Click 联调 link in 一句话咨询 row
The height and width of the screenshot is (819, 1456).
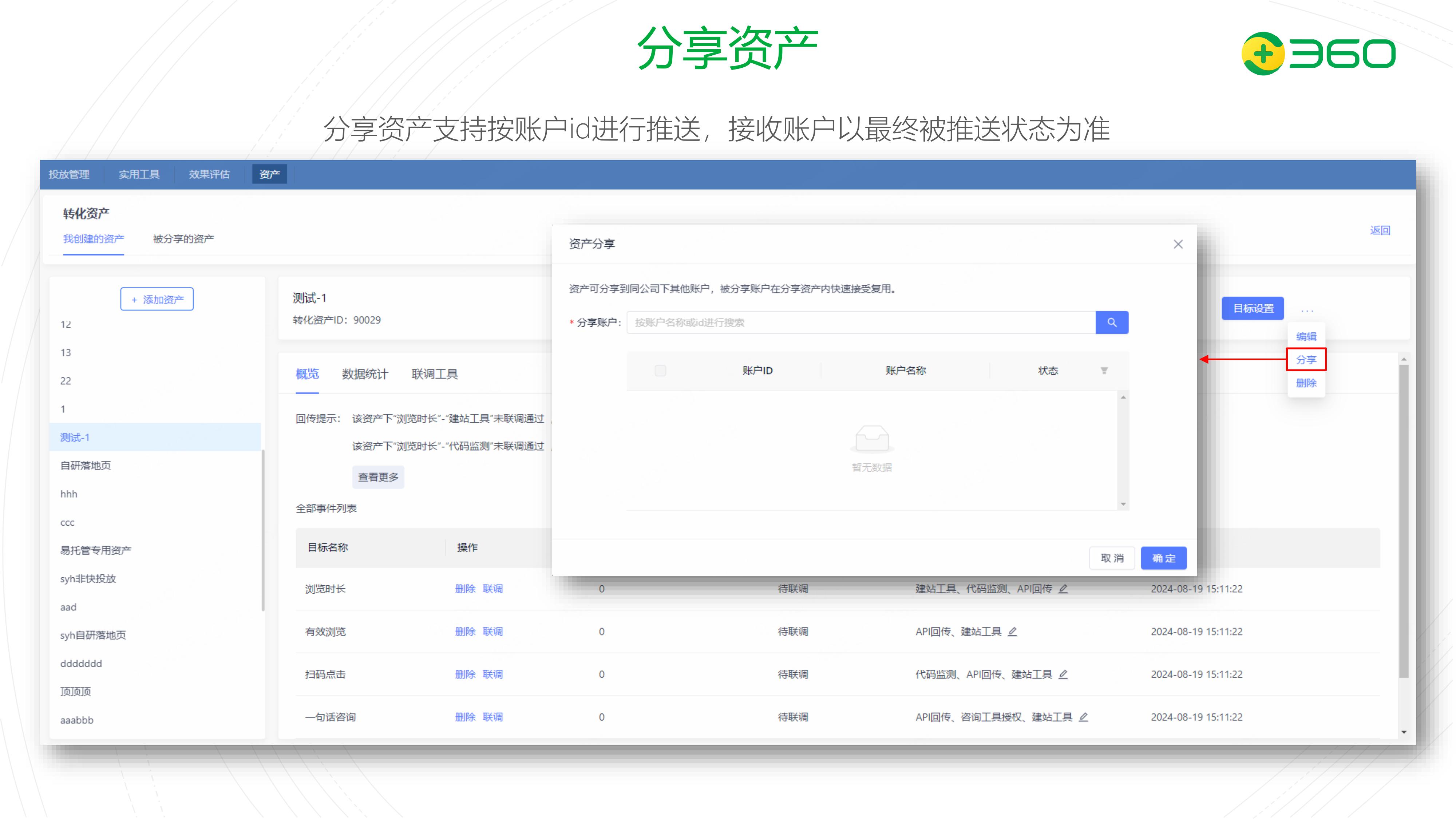492,717
